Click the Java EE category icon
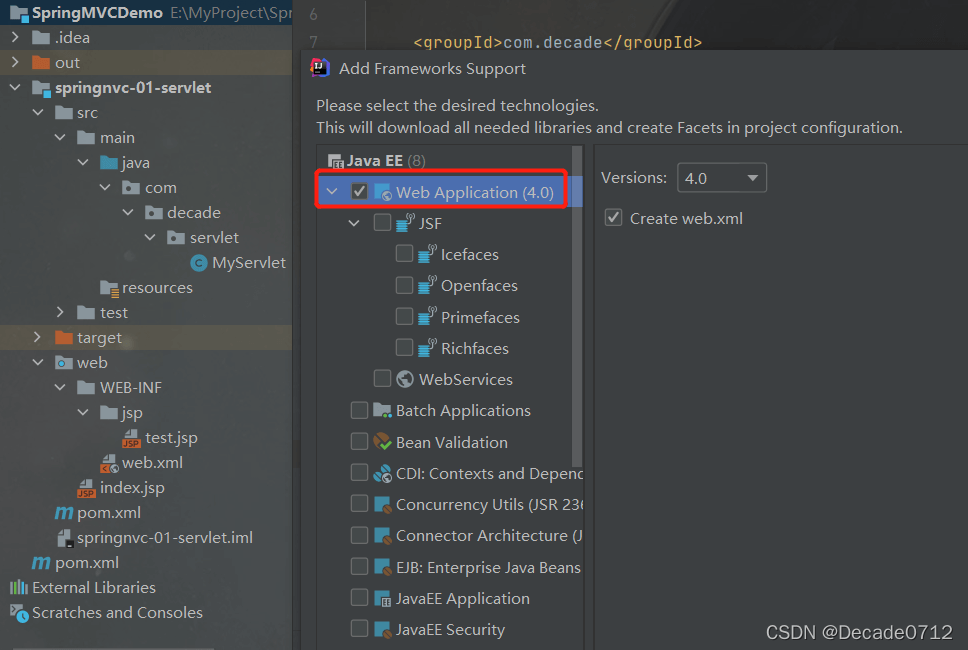Viewport: 968px width, 650px height. pyautogui.click(x=336, y=161)
